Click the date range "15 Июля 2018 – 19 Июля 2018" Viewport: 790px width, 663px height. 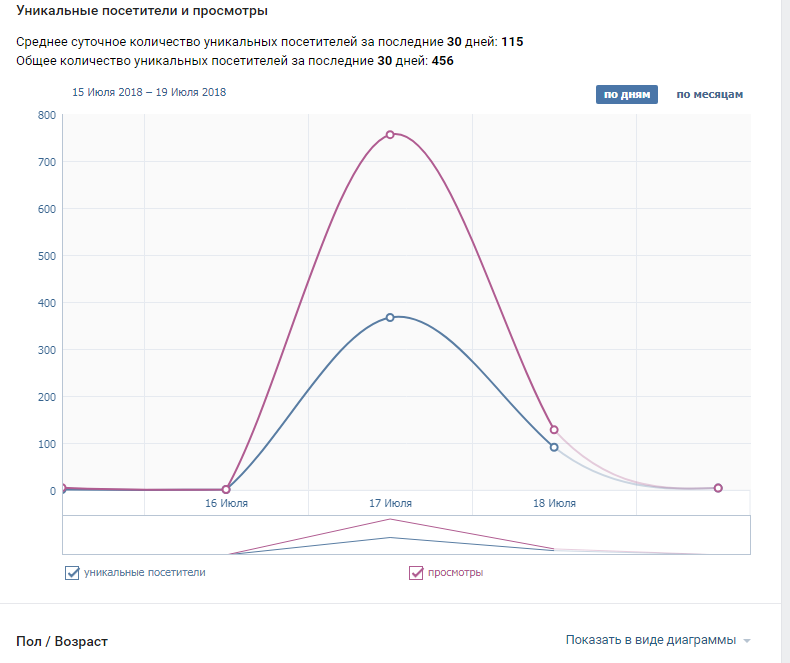coord(149,93)
